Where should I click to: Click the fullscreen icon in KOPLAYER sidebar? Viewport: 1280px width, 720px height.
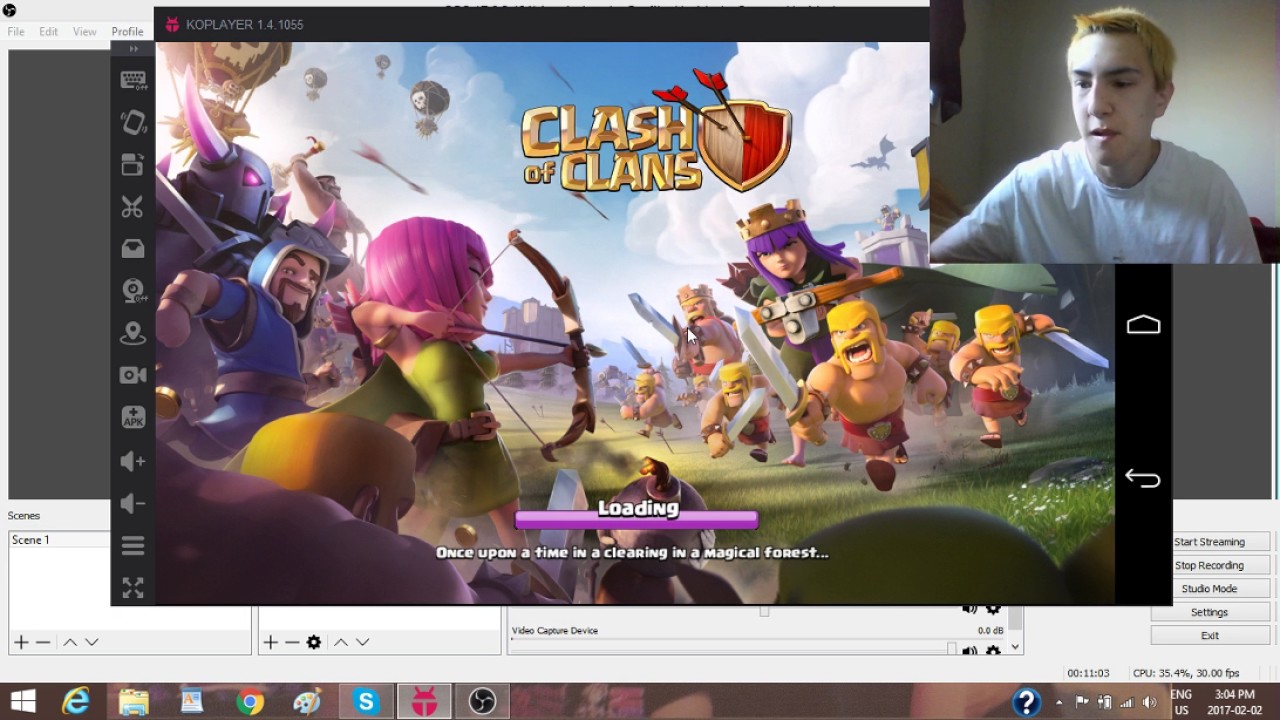(x=133, y=587)
